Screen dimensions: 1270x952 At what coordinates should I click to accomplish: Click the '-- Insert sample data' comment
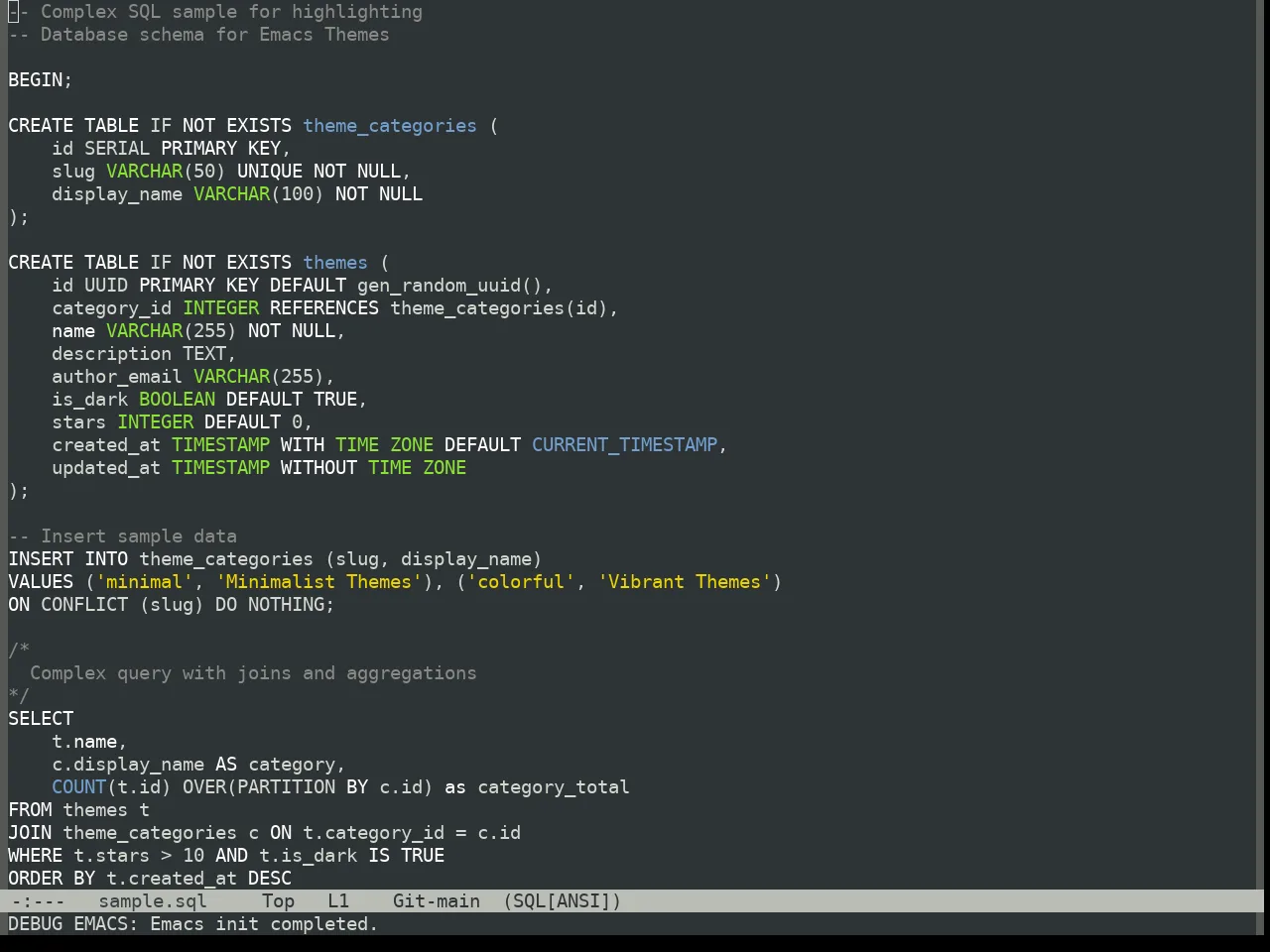[123, 536]
